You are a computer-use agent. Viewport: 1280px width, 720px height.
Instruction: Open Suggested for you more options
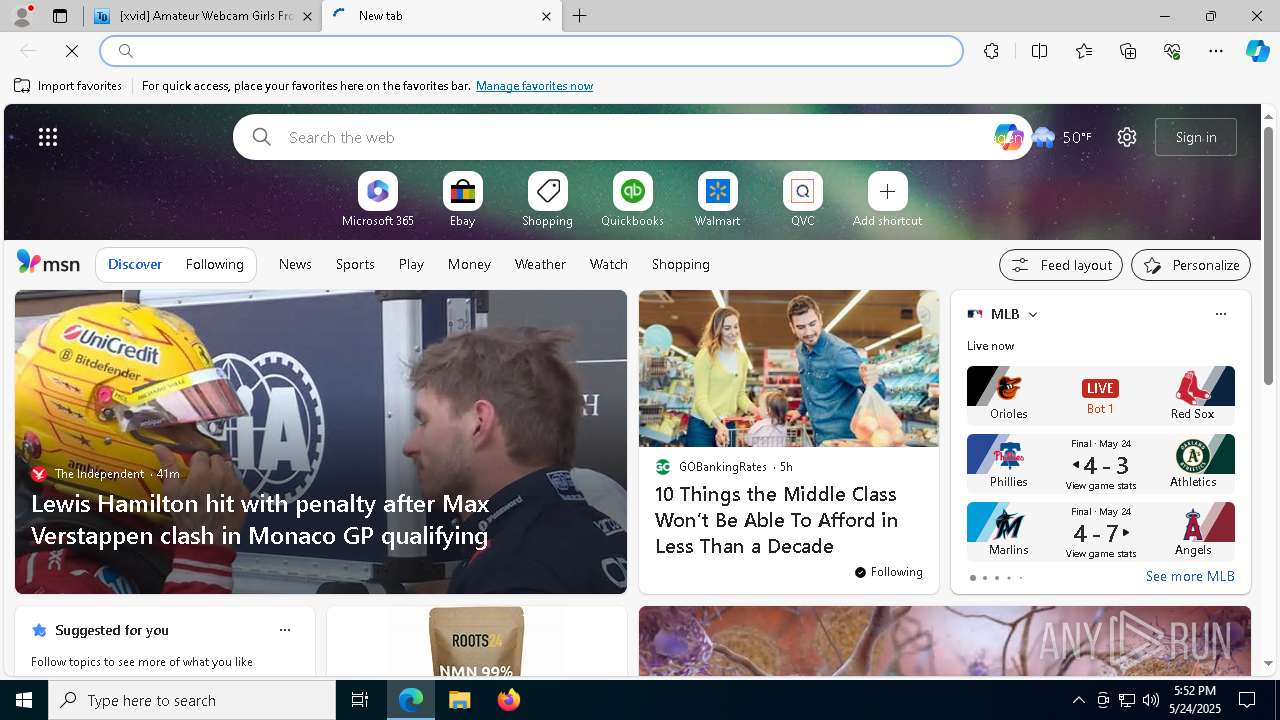(285, 630)
